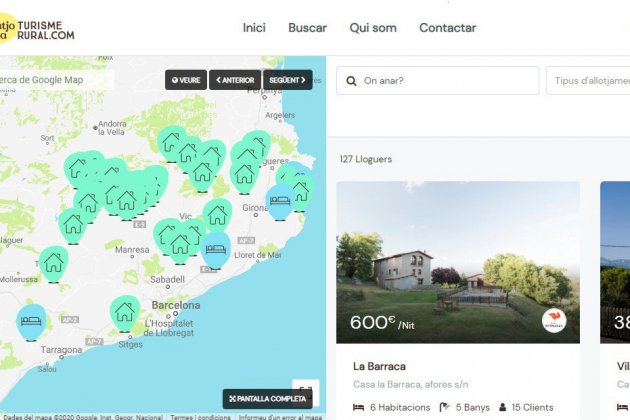Go to the ANTERIOR listing on map
Screen dimensions: 630x420
(x=235, y=80)
